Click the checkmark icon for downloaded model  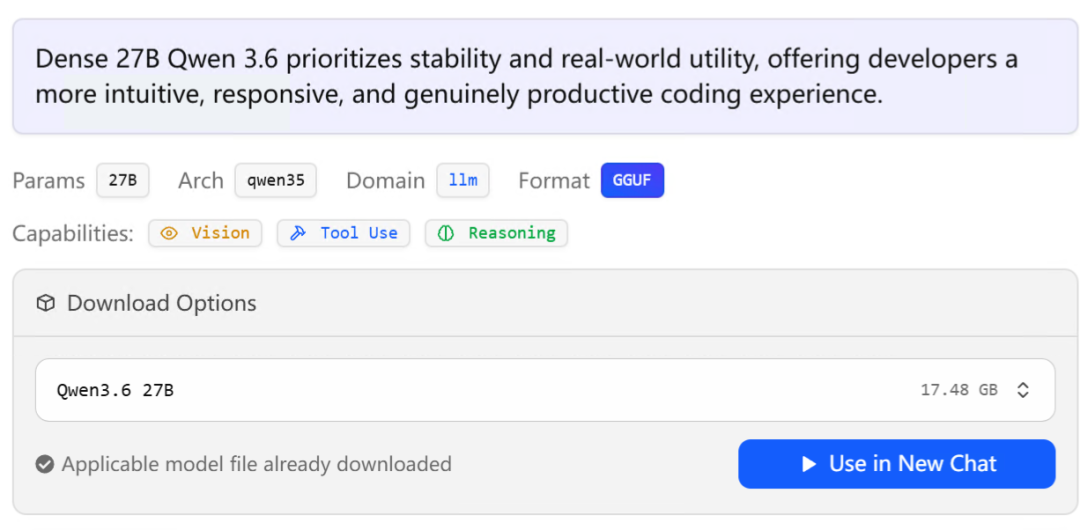[x=44, y=464]
